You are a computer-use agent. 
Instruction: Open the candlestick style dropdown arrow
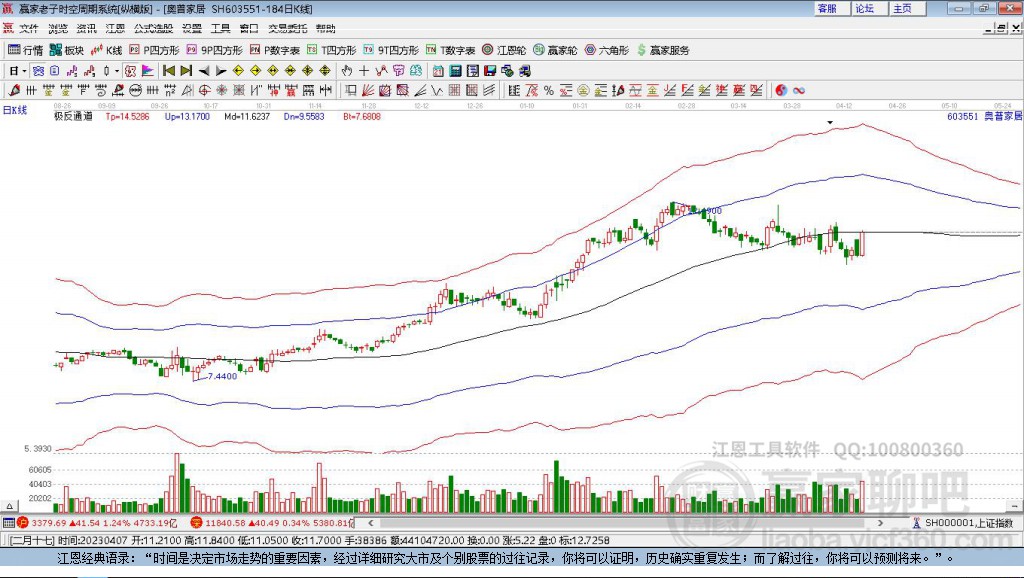click(117, 71)
